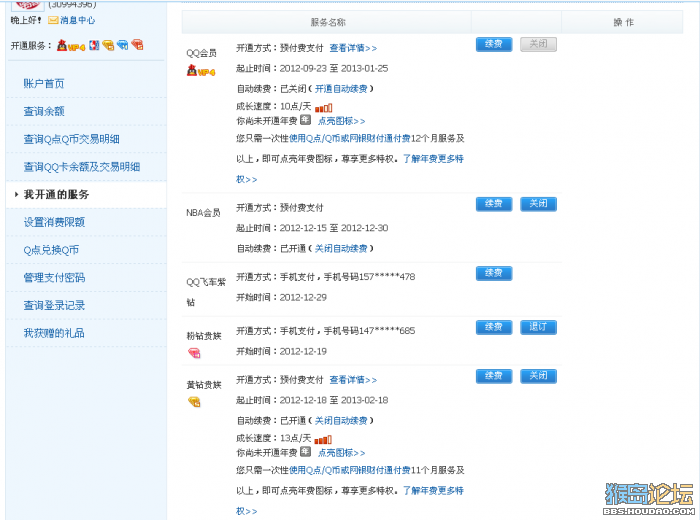
Task: Open the 消息中心 message center link
Action: 77,20
